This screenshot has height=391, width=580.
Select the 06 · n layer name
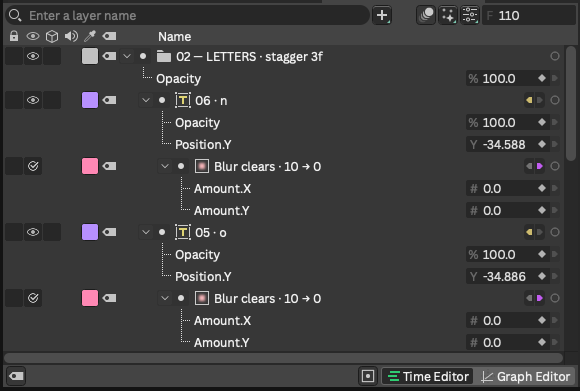211,100
